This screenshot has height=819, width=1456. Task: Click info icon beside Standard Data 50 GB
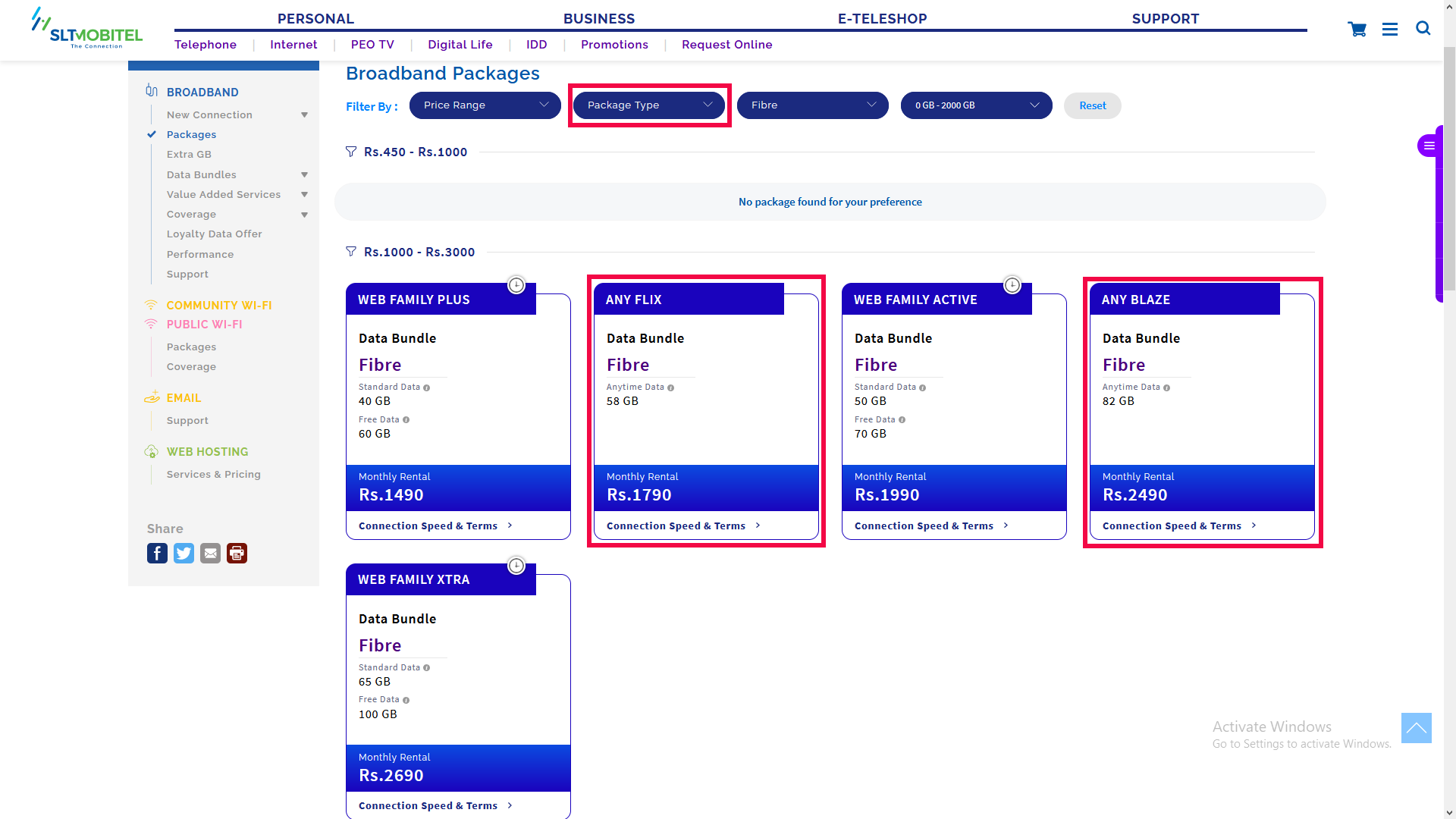922,388
